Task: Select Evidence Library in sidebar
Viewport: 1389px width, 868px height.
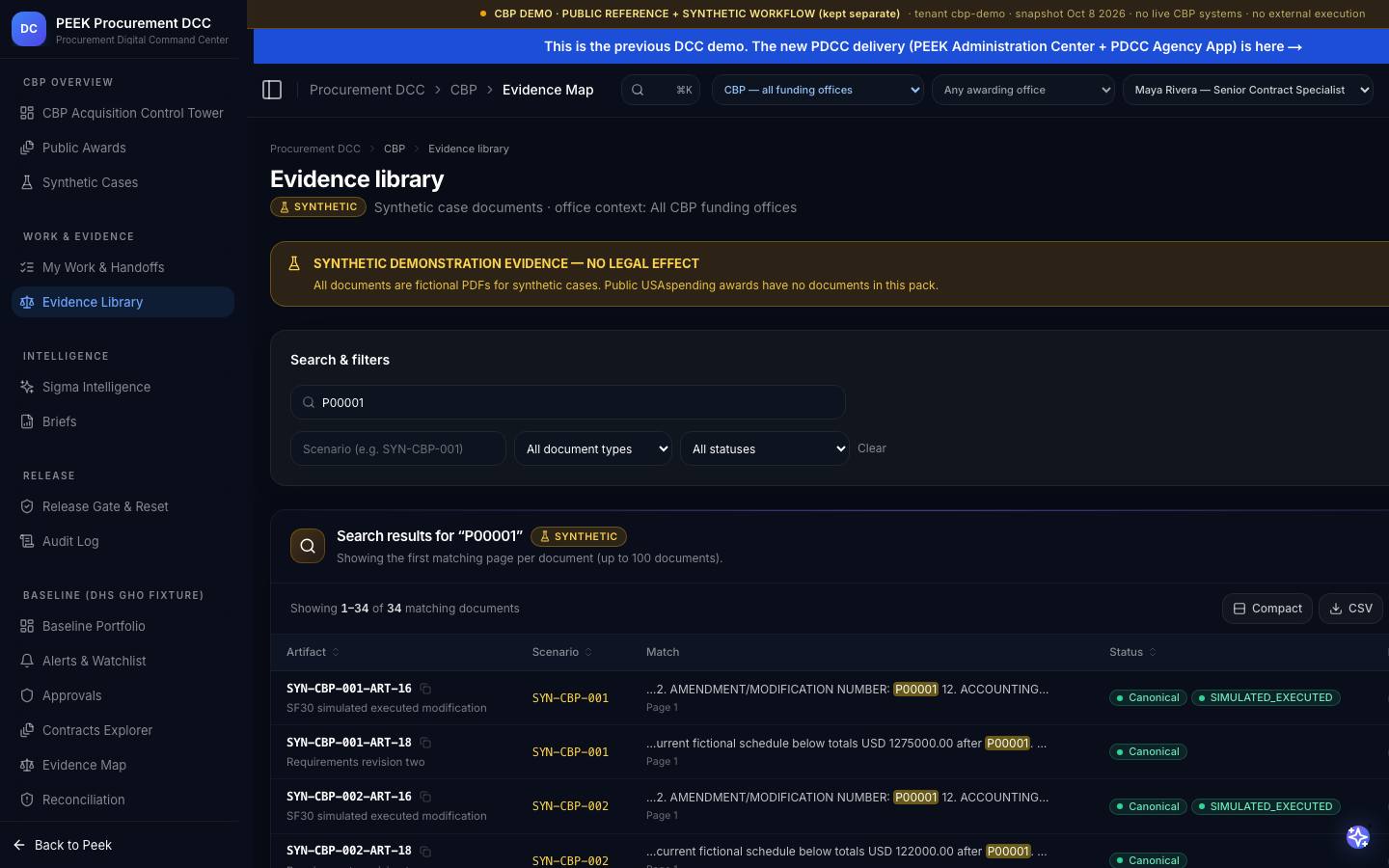Action: (123, 302)
